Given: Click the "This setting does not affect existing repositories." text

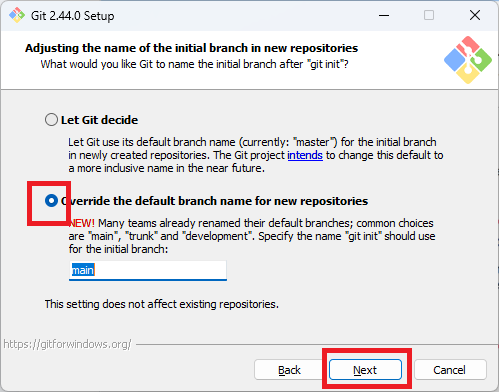Looking at the screenshot, I should point(162,304).
